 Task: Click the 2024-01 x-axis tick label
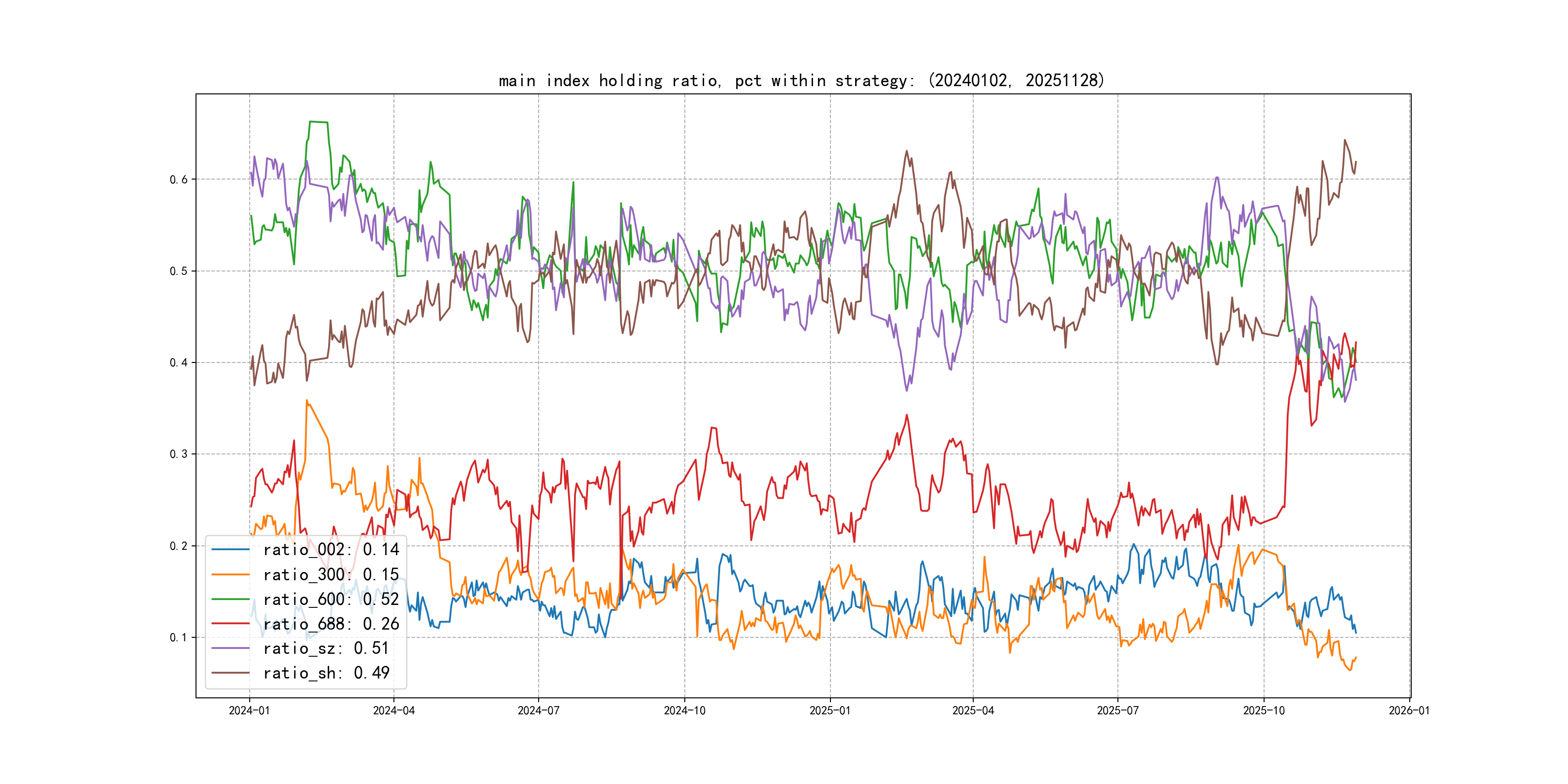click(249, 710)
